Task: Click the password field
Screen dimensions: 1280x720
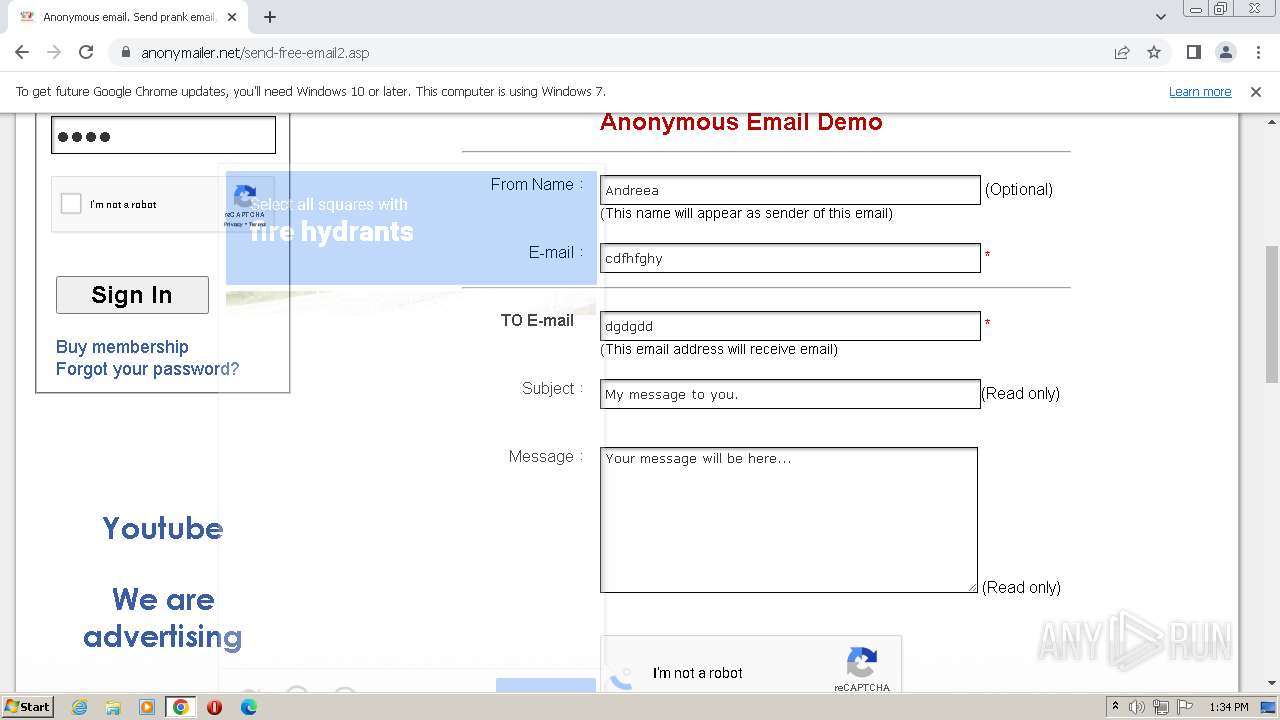Action: [x=163, y=135]
